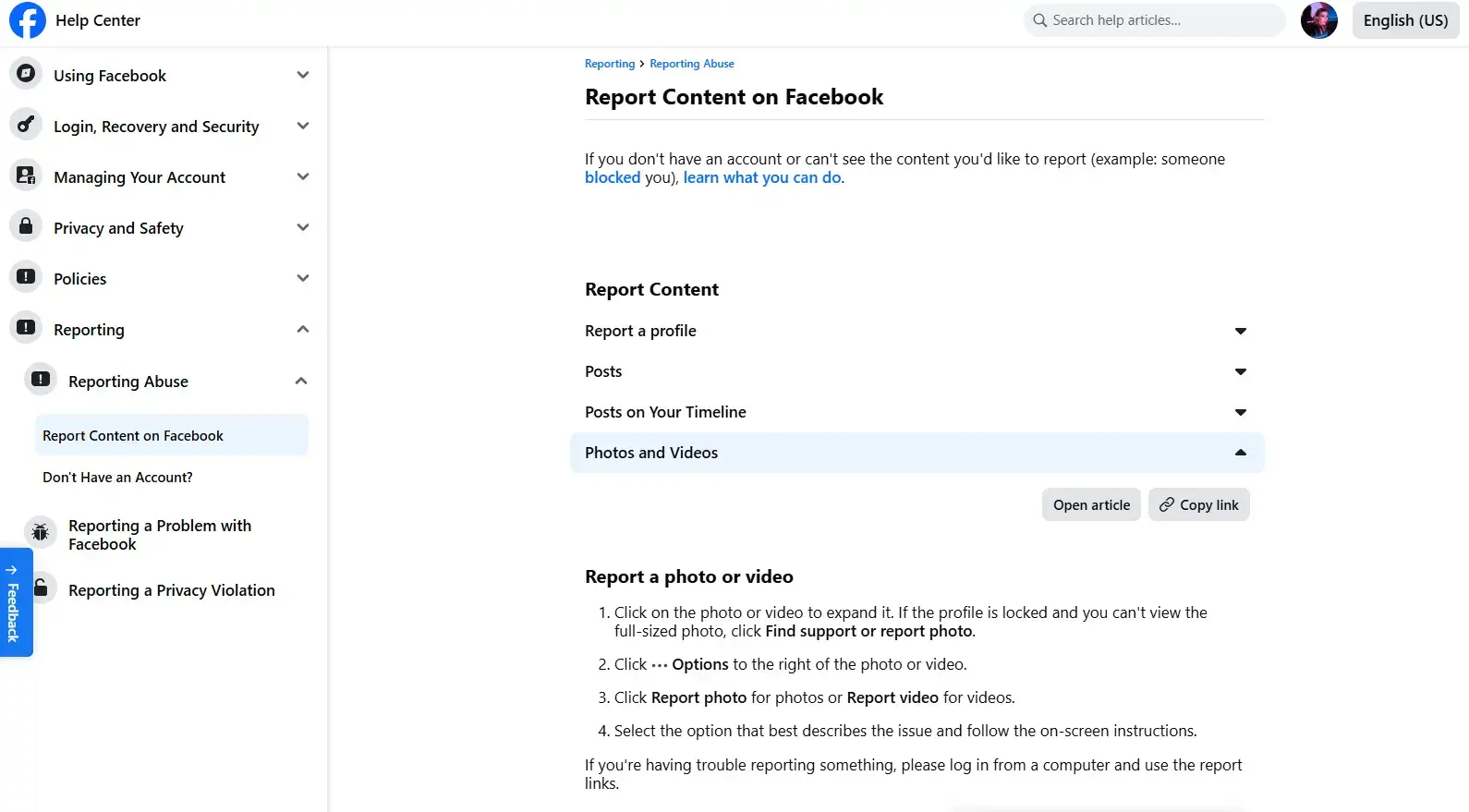Viewport: 1469px width, 812px height.
Task: Open Don't Have an Account? item
Action: [x=117, y=477]
